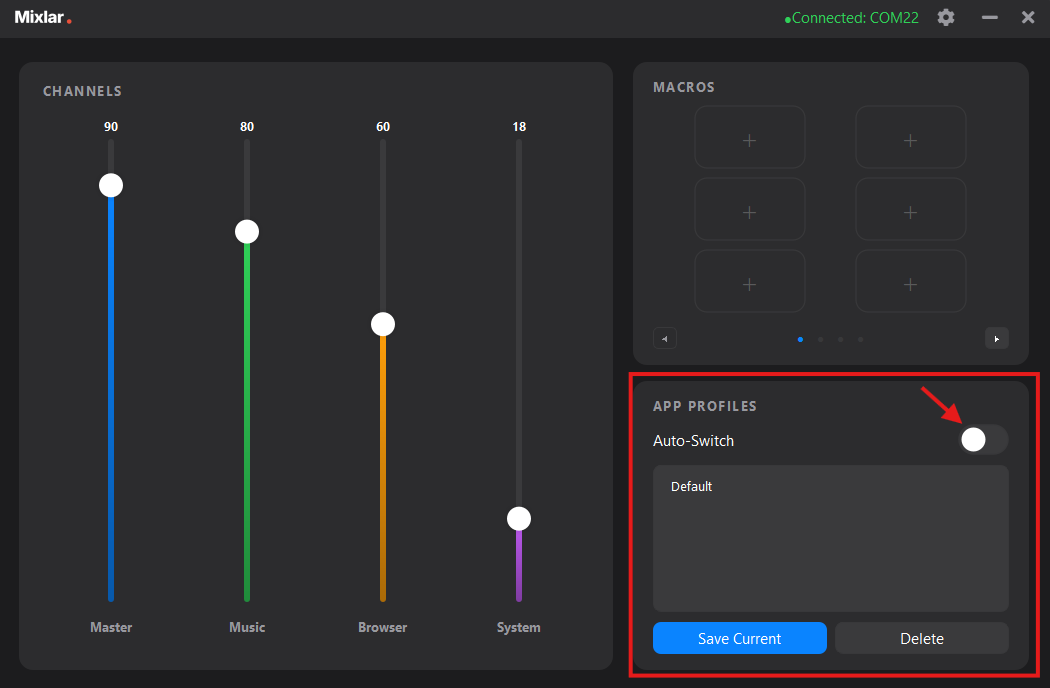The image size is (1050, 688).
Task: Click the Connected: COM22 status
Action: 852,17
